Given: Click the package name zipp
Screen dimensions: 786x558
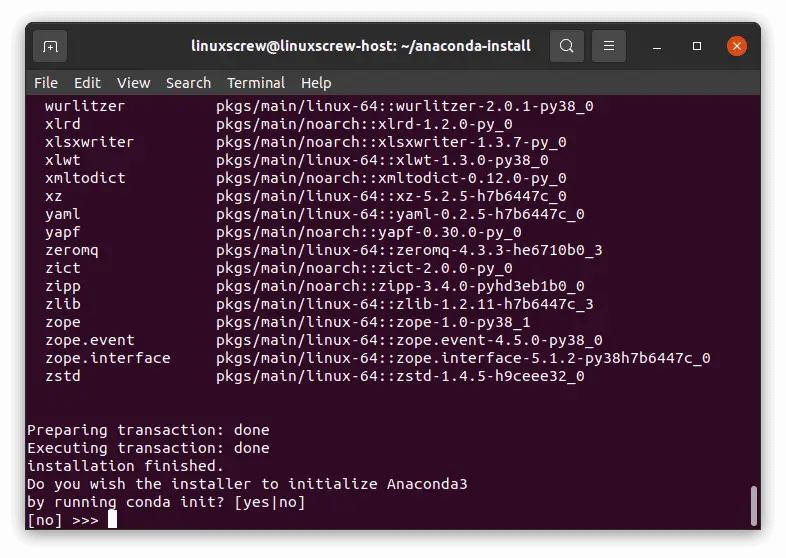Looking at the screenshot, I should (63, 286).
